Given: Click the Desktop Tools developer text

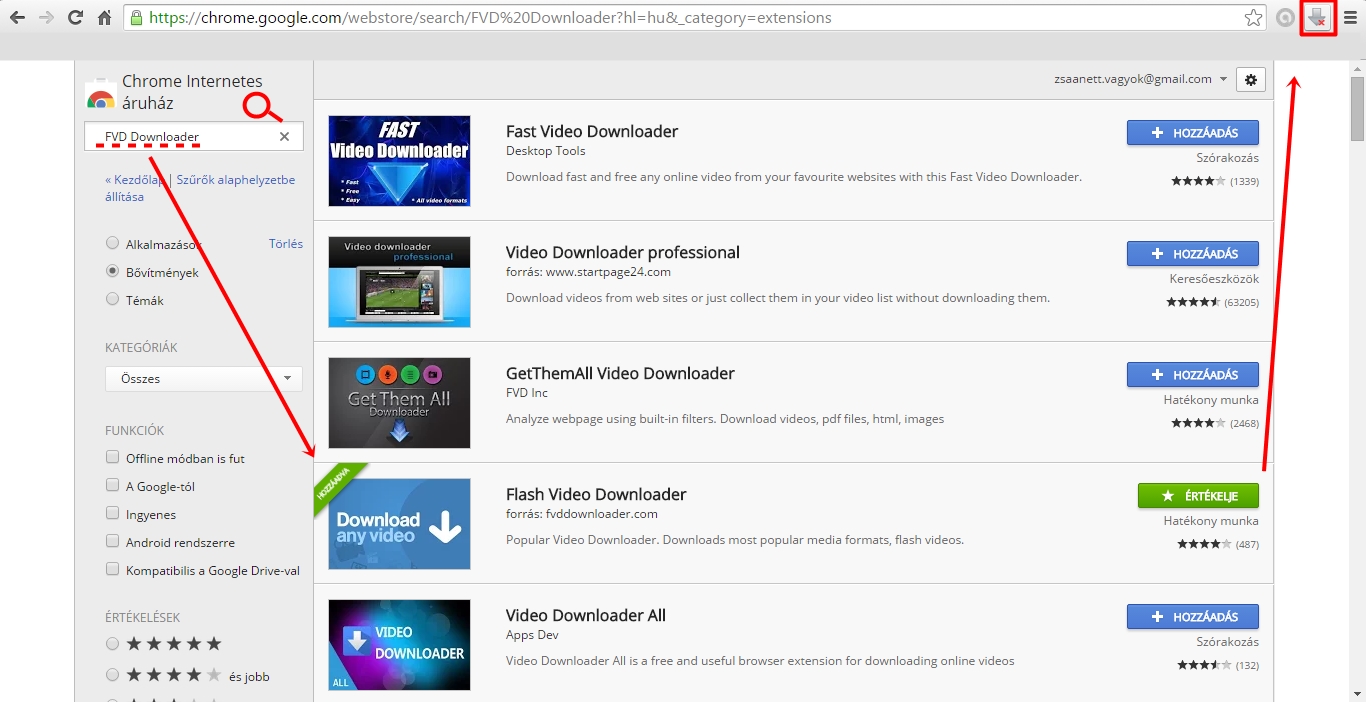Looking at the screenshot, I should pyautogui.click(x=546, y=151).
